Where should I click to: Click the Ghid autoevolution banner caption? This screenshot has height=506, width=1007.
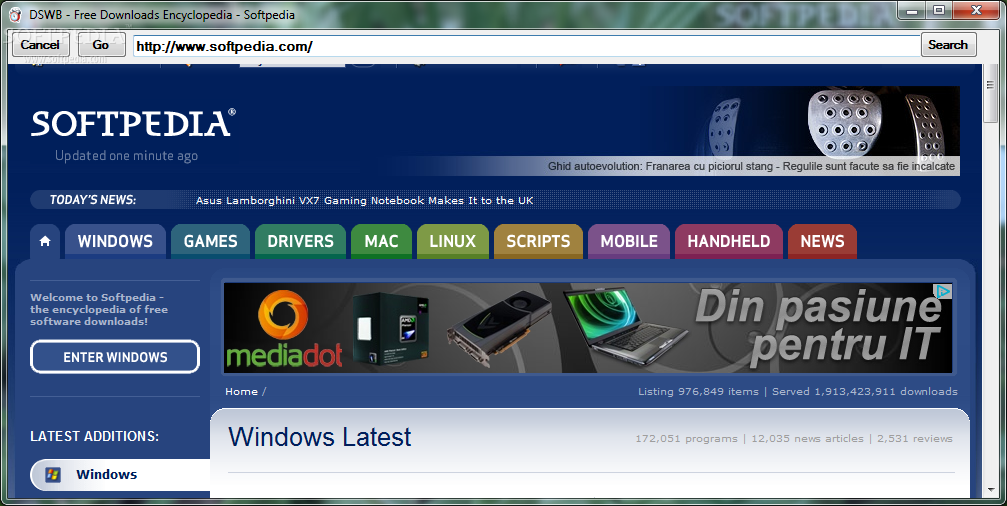751,166
